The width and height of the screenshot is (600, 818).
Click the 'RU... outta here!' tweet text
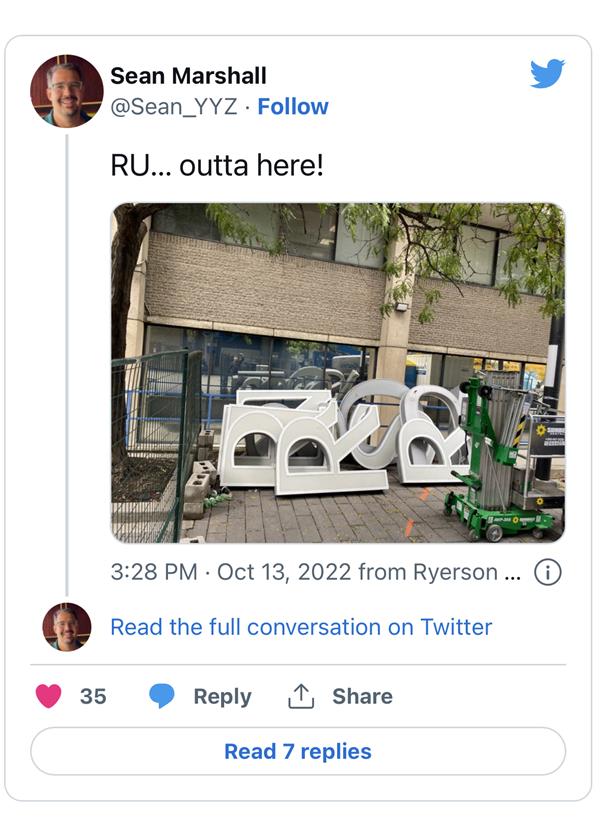click(x=217, y=165)
